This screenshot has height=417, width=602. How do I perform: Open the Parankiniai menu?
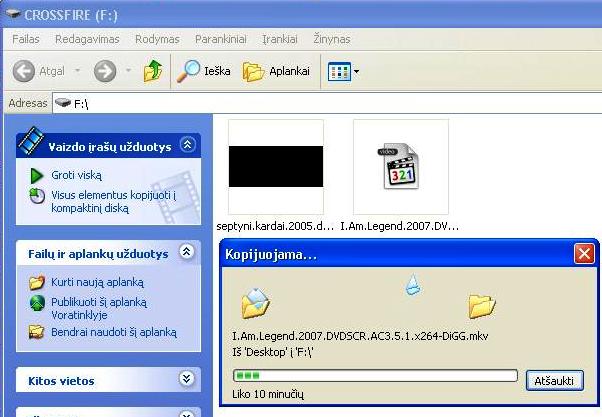point(220,38)
